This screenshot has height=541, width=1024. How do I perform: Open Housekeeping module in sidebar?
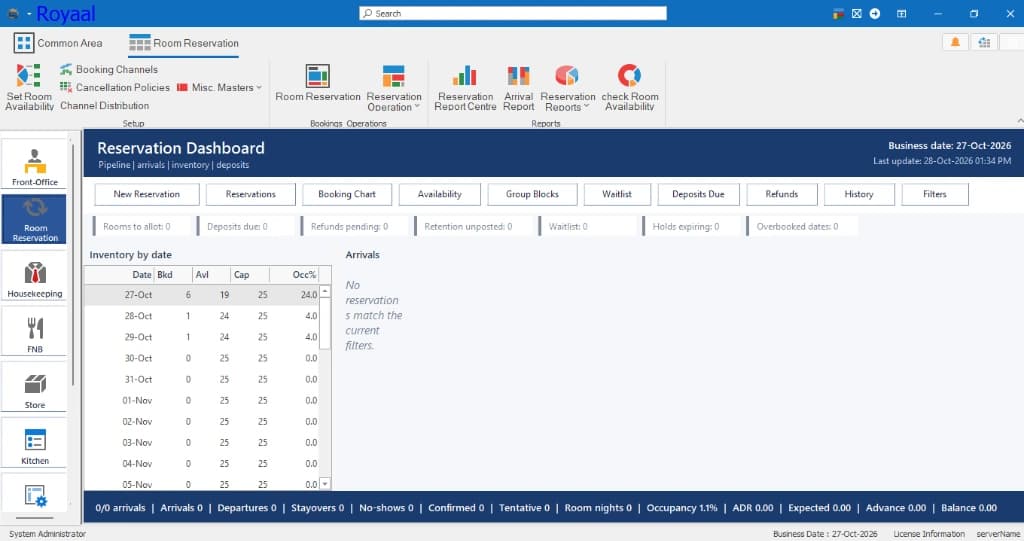coord(35,277)
